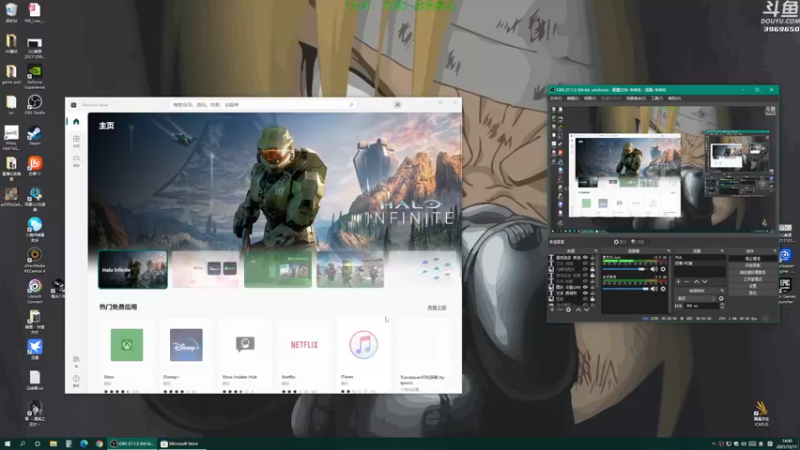Open the scene transition type dropdown
Image resolution: width=800 pixels, height=450 pixels.
696,298
